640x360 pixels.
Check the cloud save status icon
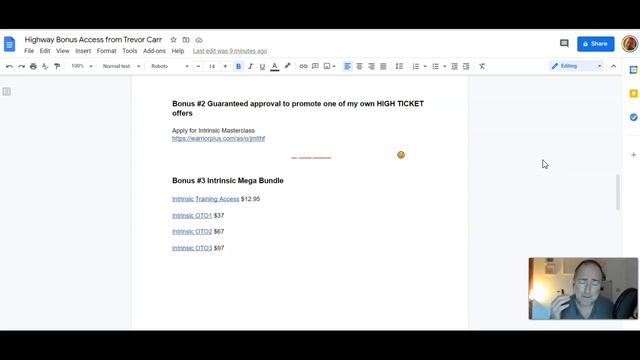[x=199, y=40]
